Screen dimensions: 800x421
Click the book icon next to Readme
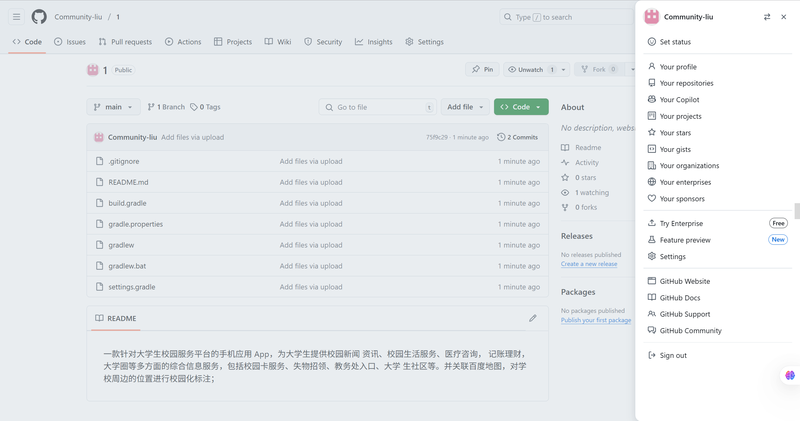pos(565,147)
